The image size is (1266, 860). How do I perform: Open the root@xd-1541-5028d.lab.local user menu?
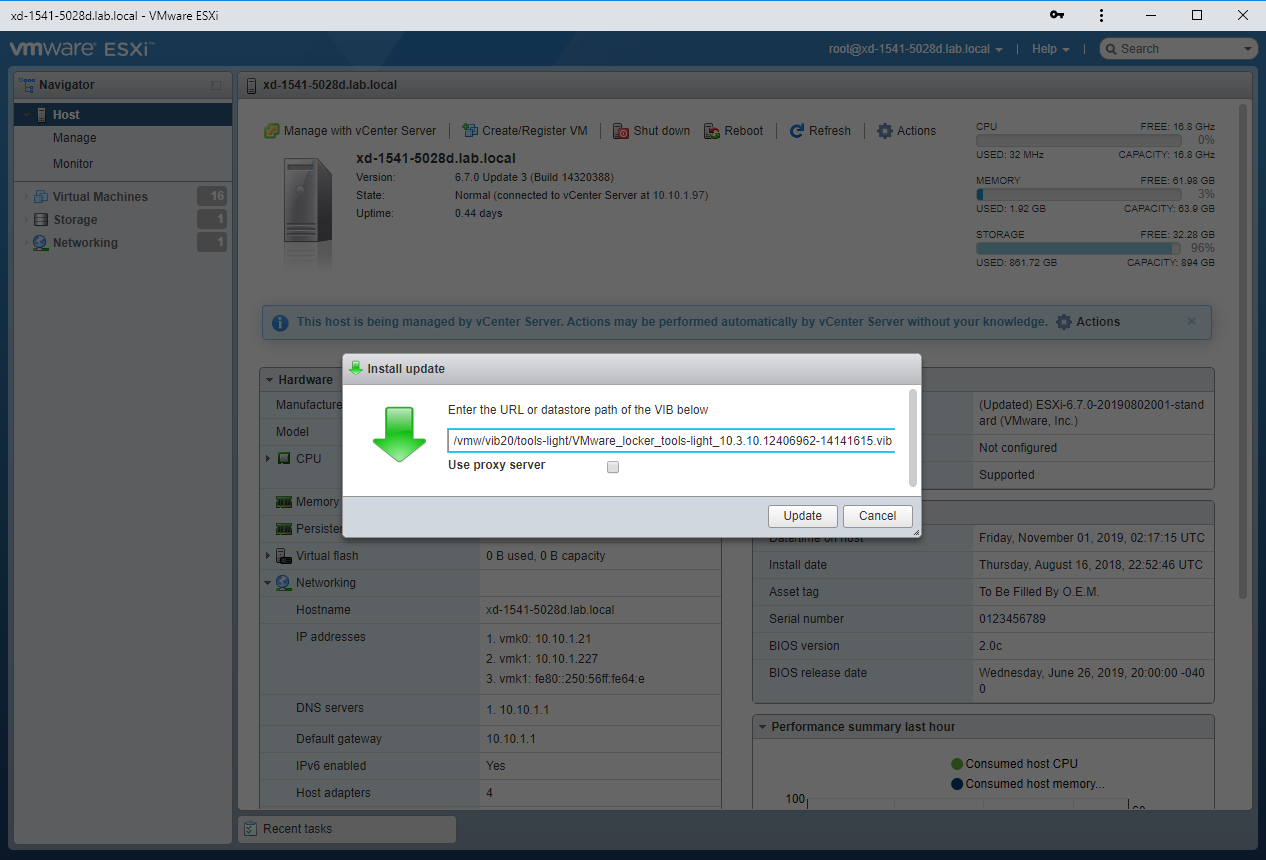click(916, 49)
